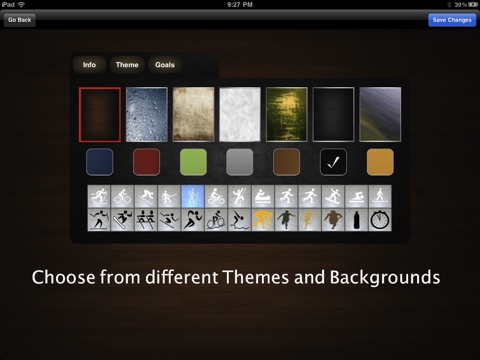Switch to the Theme tab

[x=127, y=65]
